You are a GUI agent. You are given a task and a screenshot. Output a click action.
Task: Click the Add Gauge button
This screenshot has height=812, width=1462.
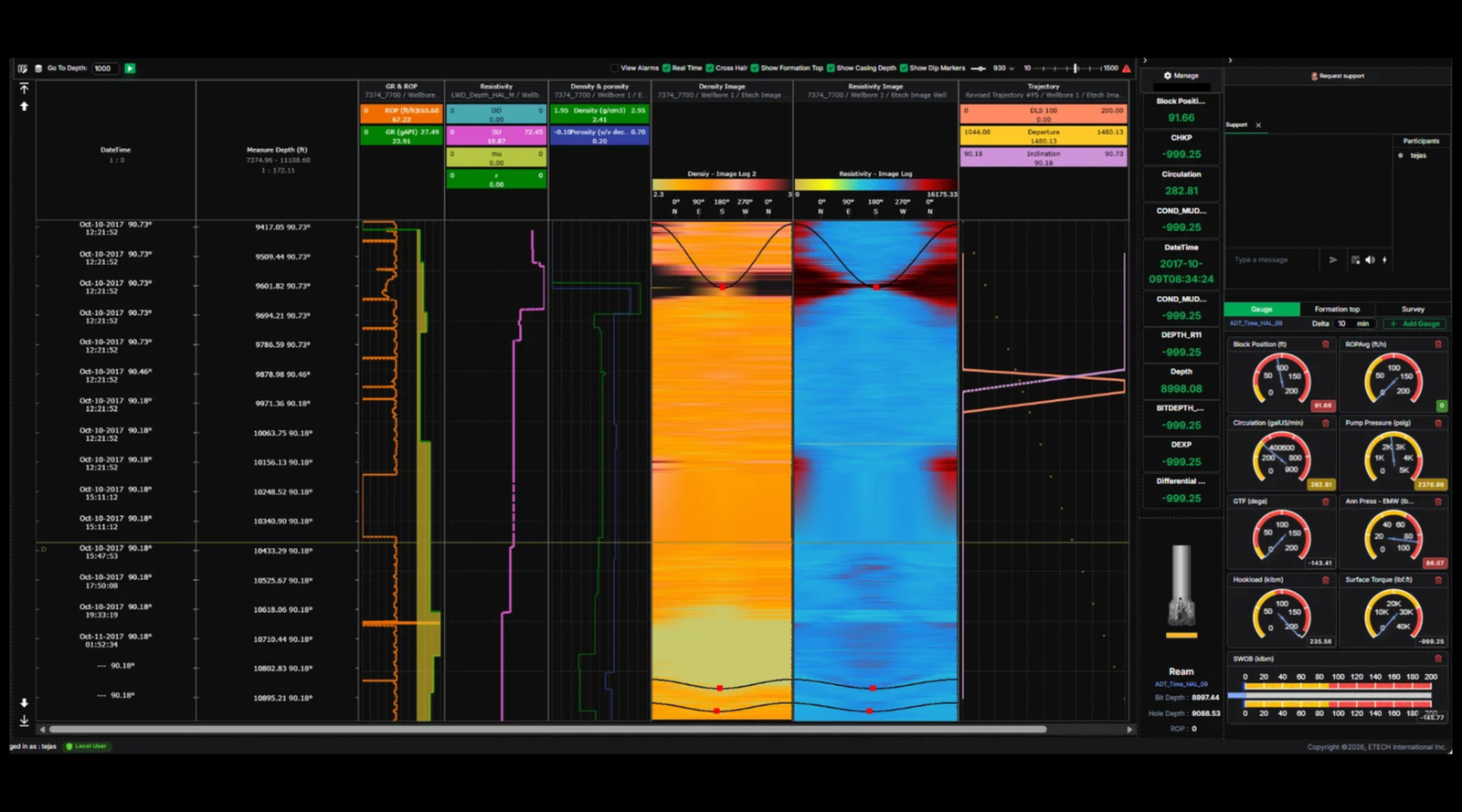click(x=1415, y=324)
